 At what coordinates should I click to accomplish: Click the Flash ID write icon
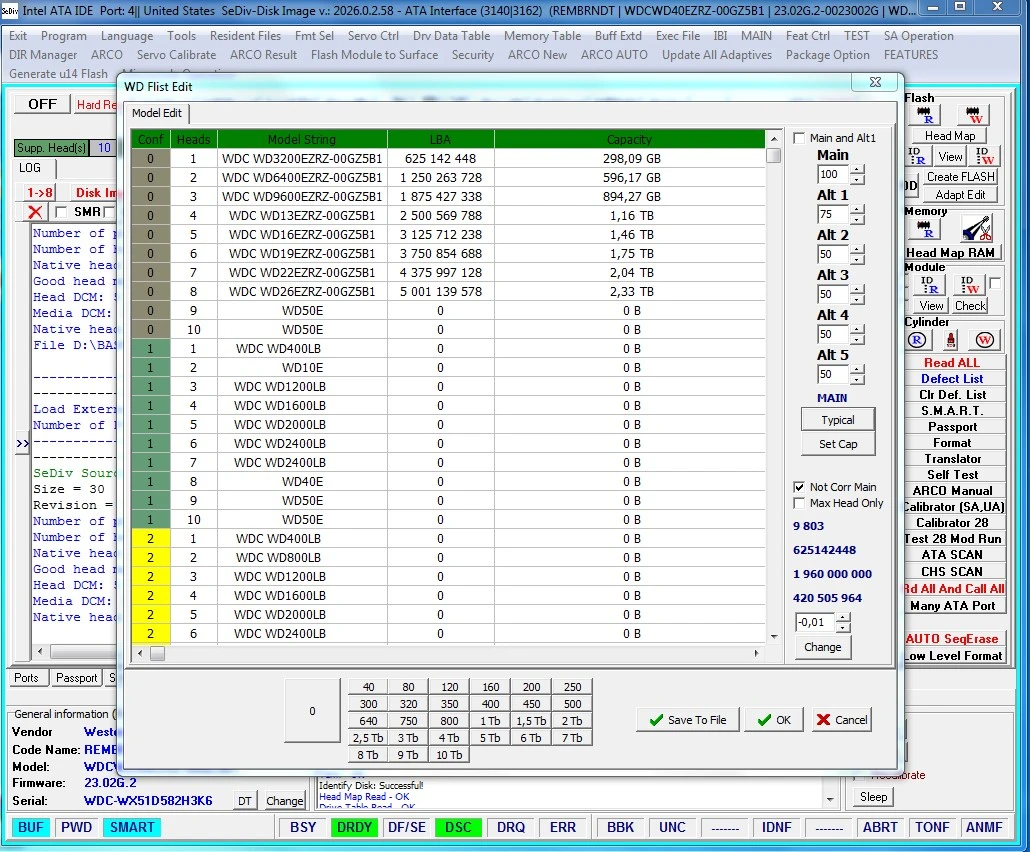[985, 156]
